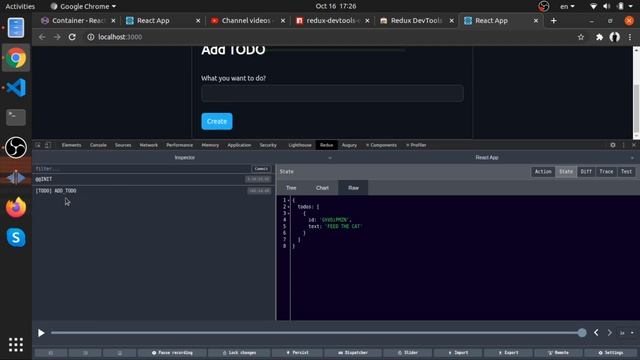Open the Augury DevTools panel
This screenshot has width=640, height=360.
pos(349,145)
